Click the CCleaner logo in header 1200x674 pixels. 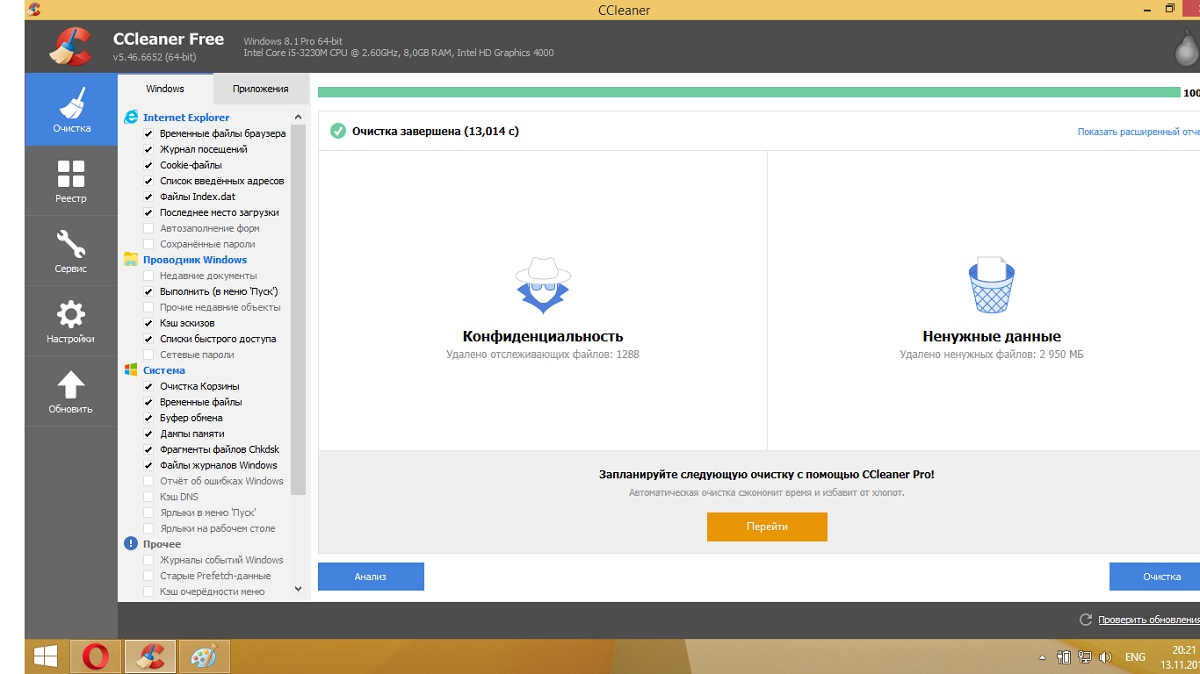pos(72,46)
